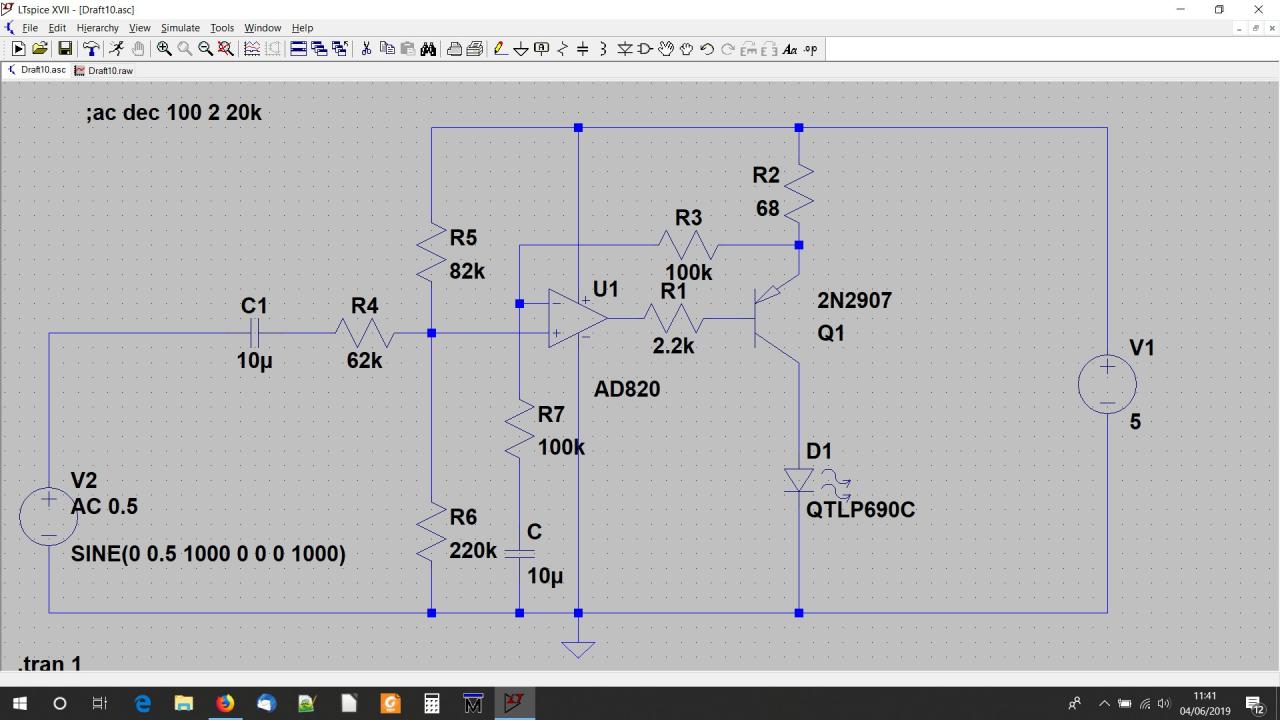This screenshot has width=1280, height=720.
Task: Click the '62k' value of R4
Action: coord(365,360)
